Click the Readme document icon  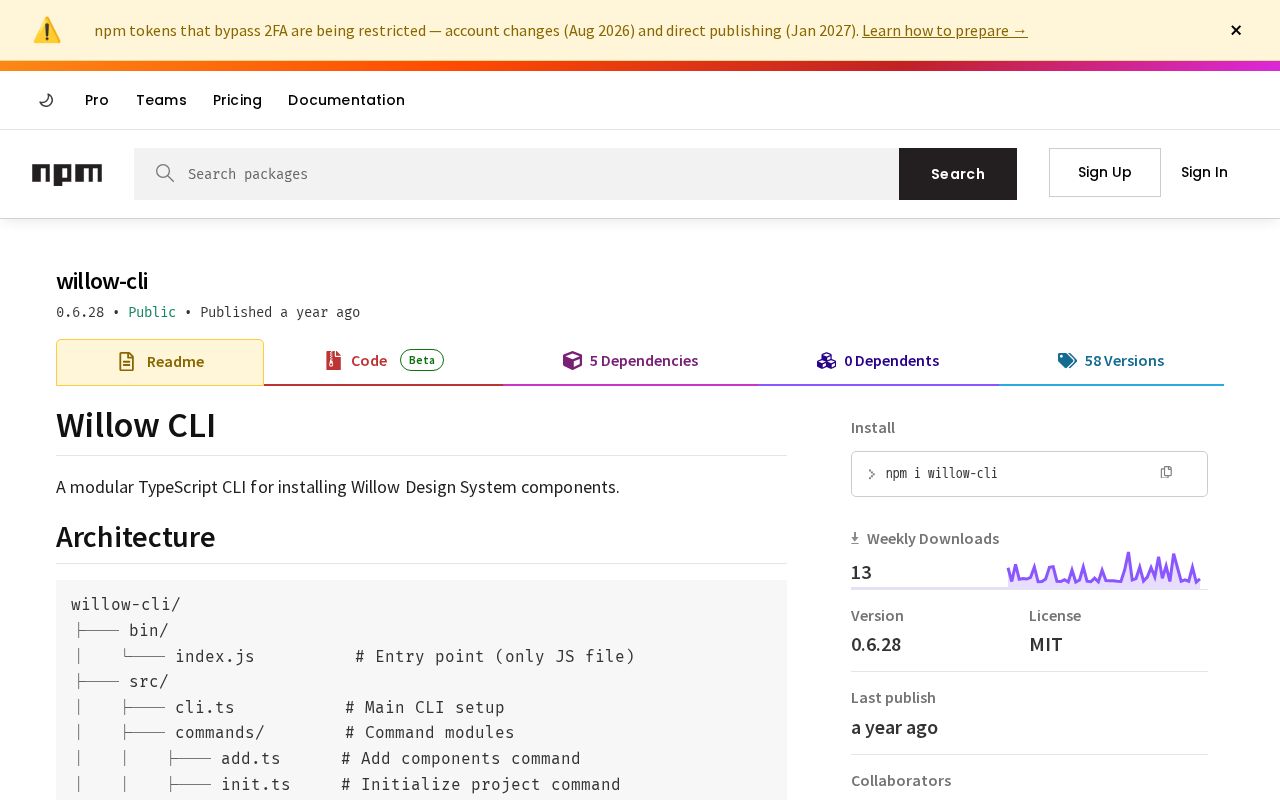(126, 362)
